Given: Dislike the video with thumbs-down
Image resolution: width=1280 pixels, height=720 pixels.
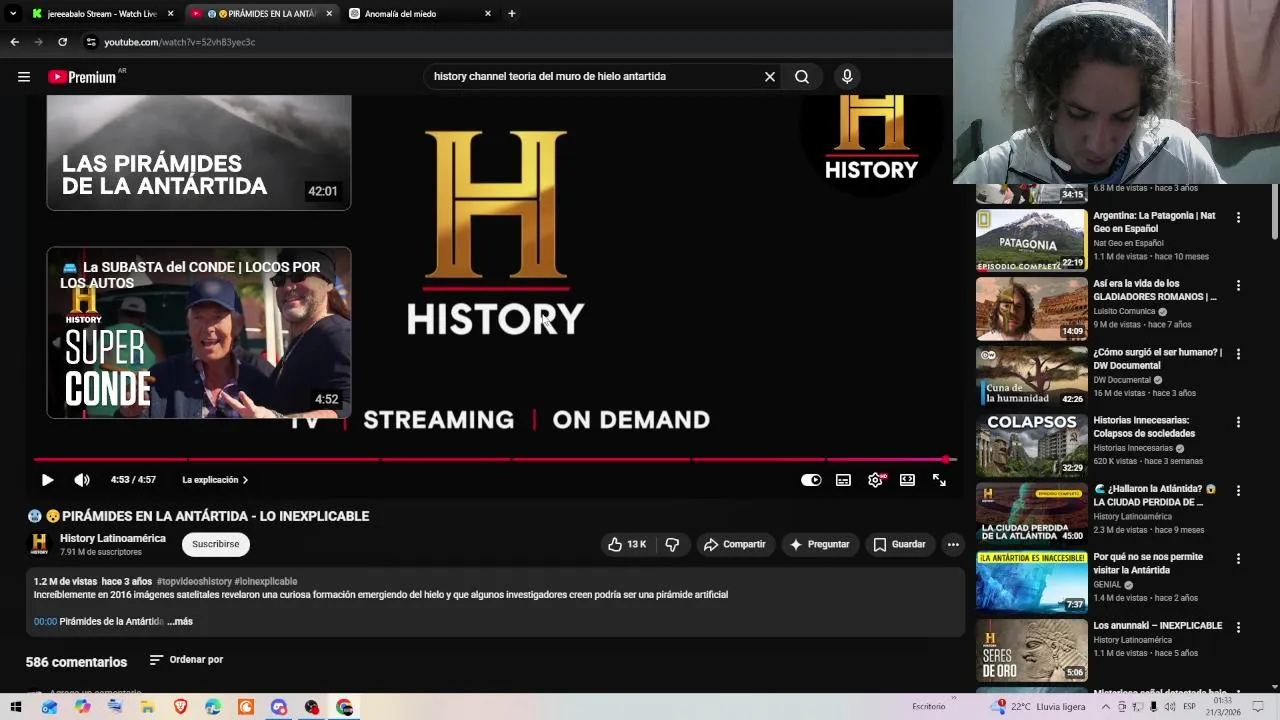Looking at the screenshot, I should coord(672,544).
